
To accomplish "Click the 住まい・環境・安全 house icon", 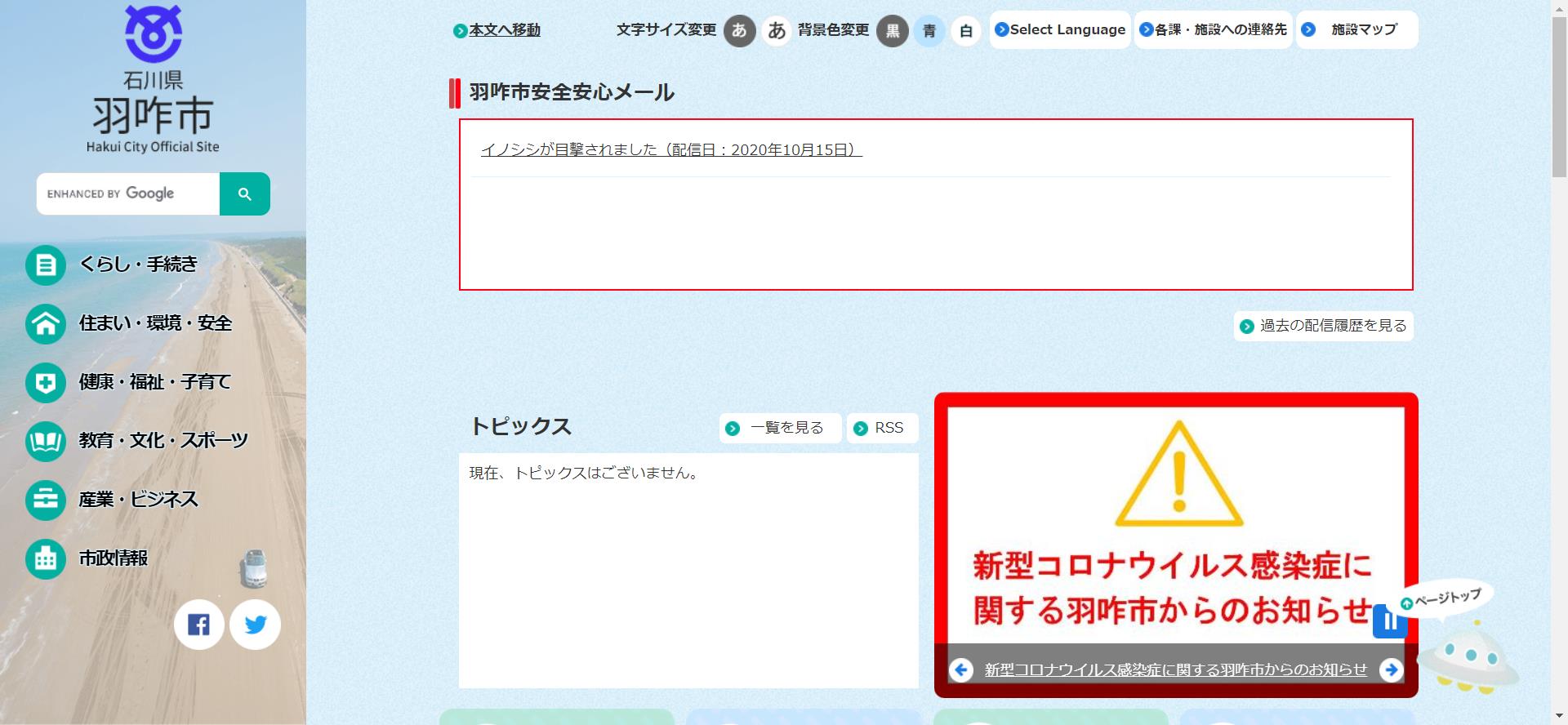I will 46,323.
